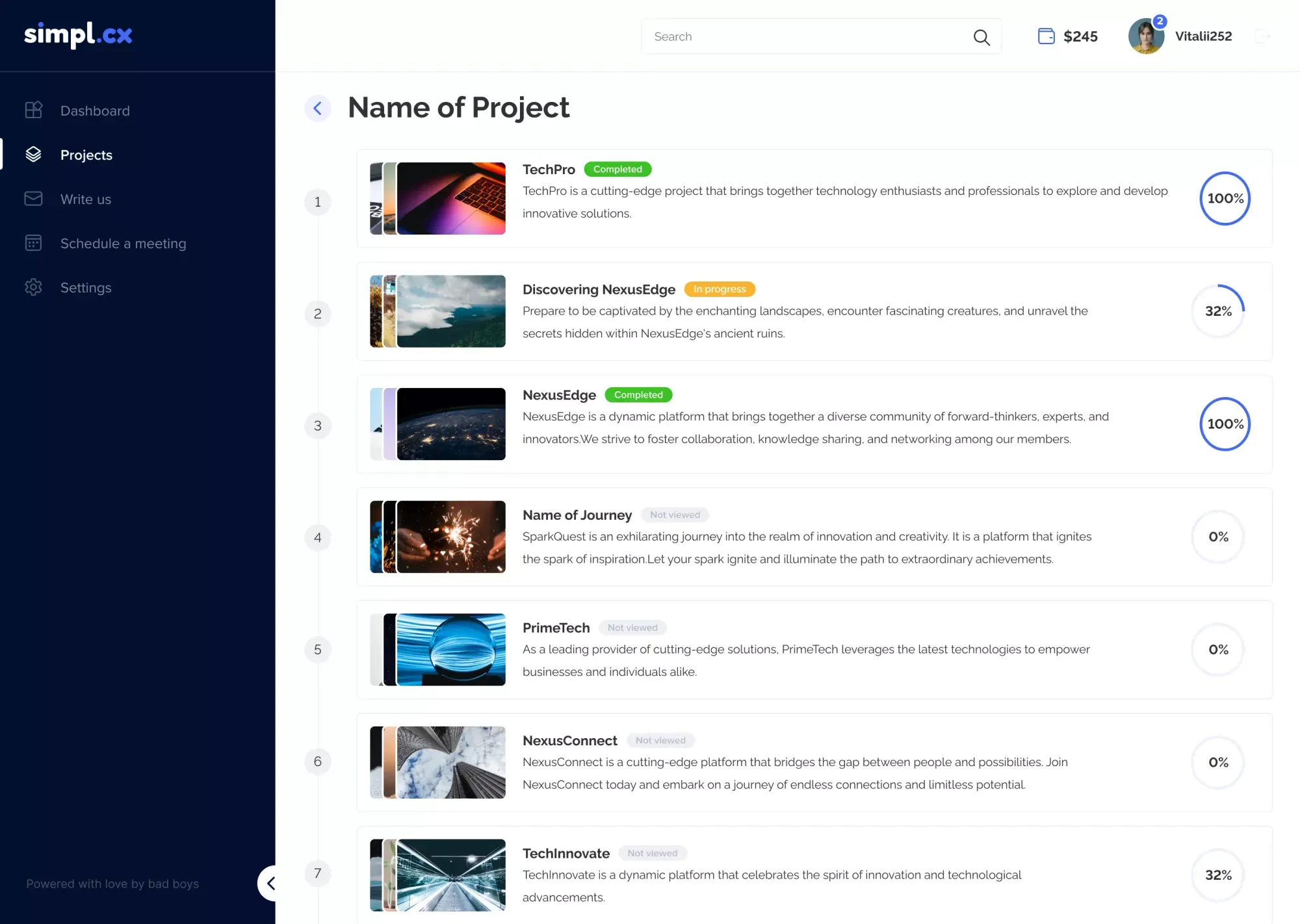Switch to the Projects section
The width and height of the screenshot is (1300, 924).
(86, 155)
